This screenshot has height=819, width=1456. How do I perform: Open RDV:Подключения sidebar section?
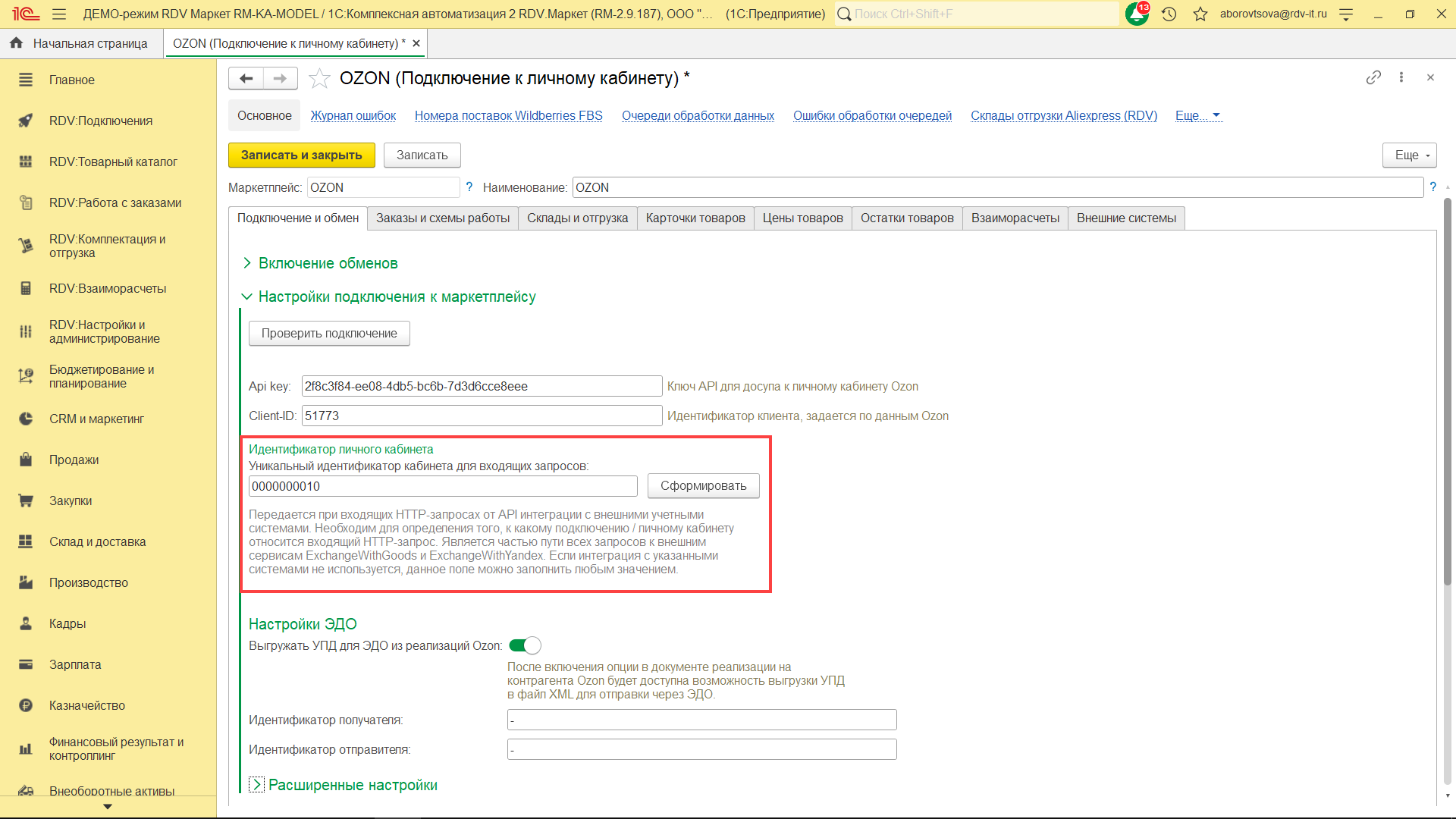101,121
